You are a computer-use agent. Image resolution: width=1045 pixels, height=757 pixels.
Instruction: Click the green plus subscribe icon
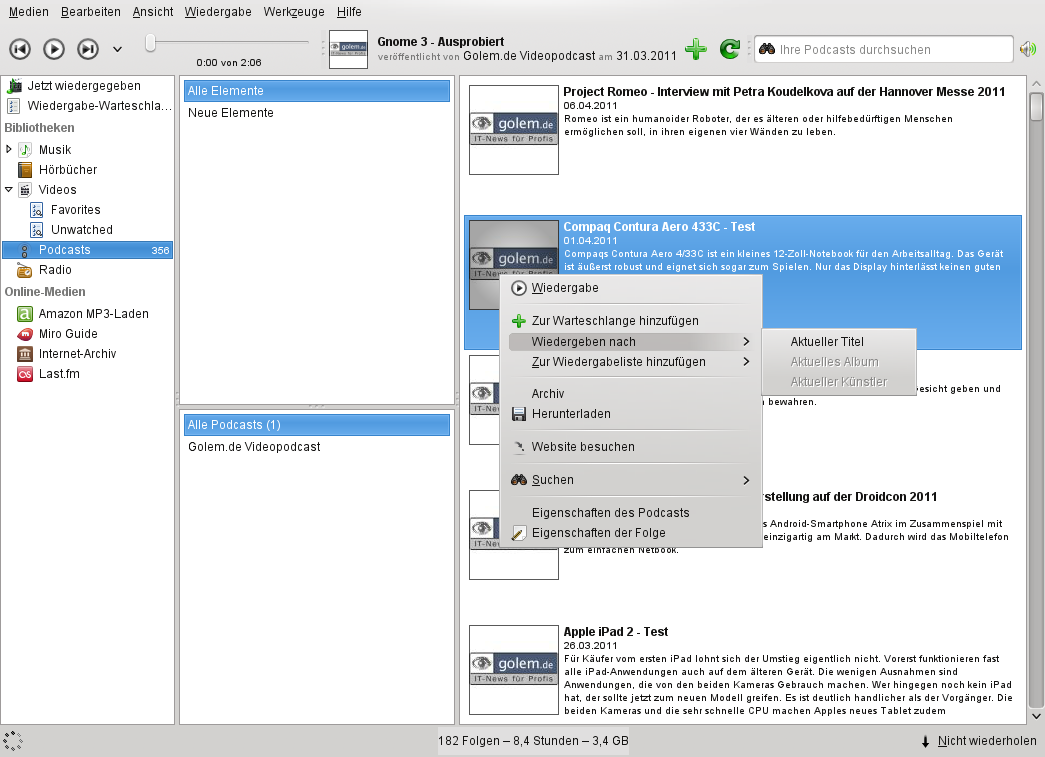pos(696,49)
